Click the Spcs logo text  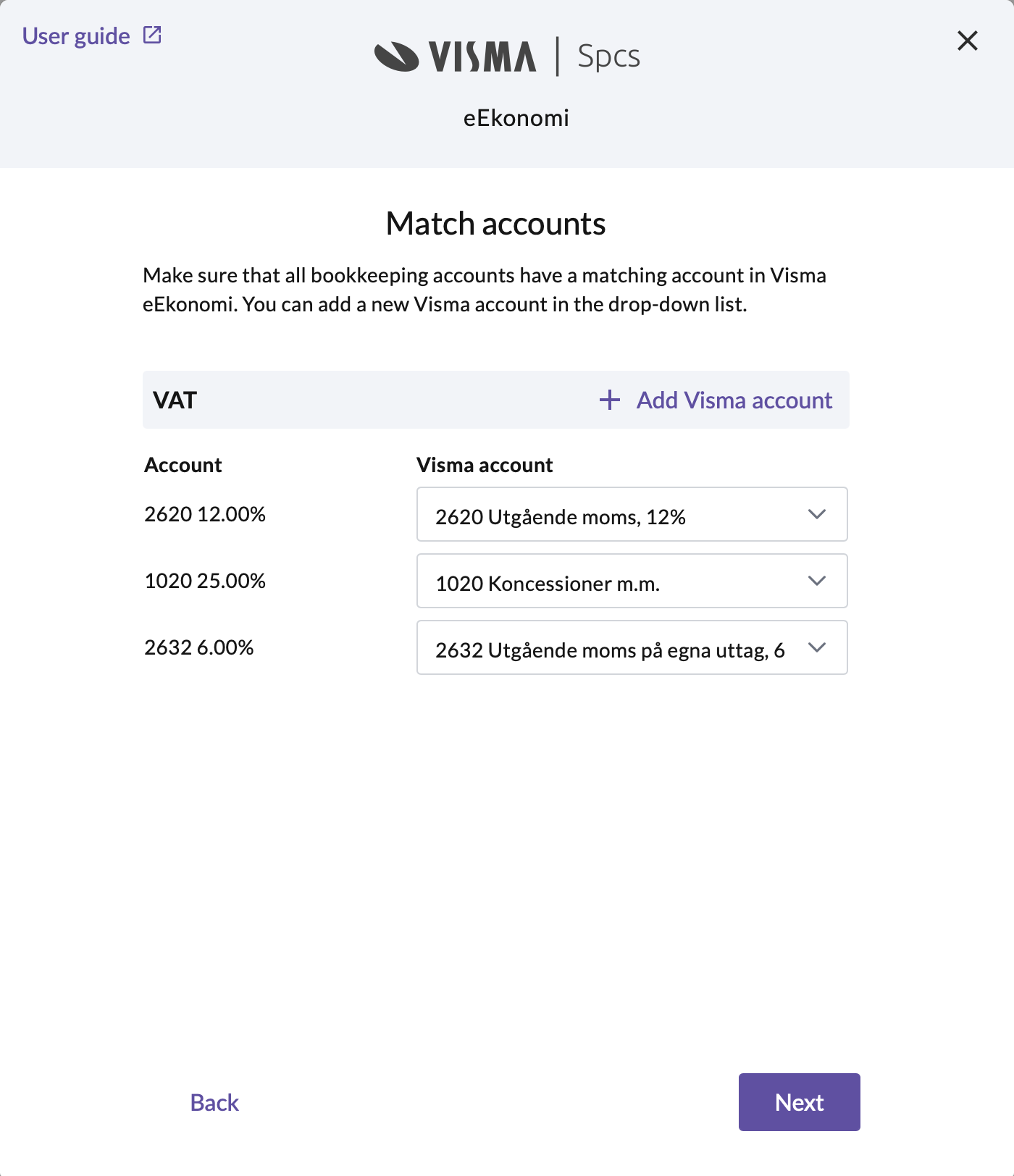coord(608,56)
